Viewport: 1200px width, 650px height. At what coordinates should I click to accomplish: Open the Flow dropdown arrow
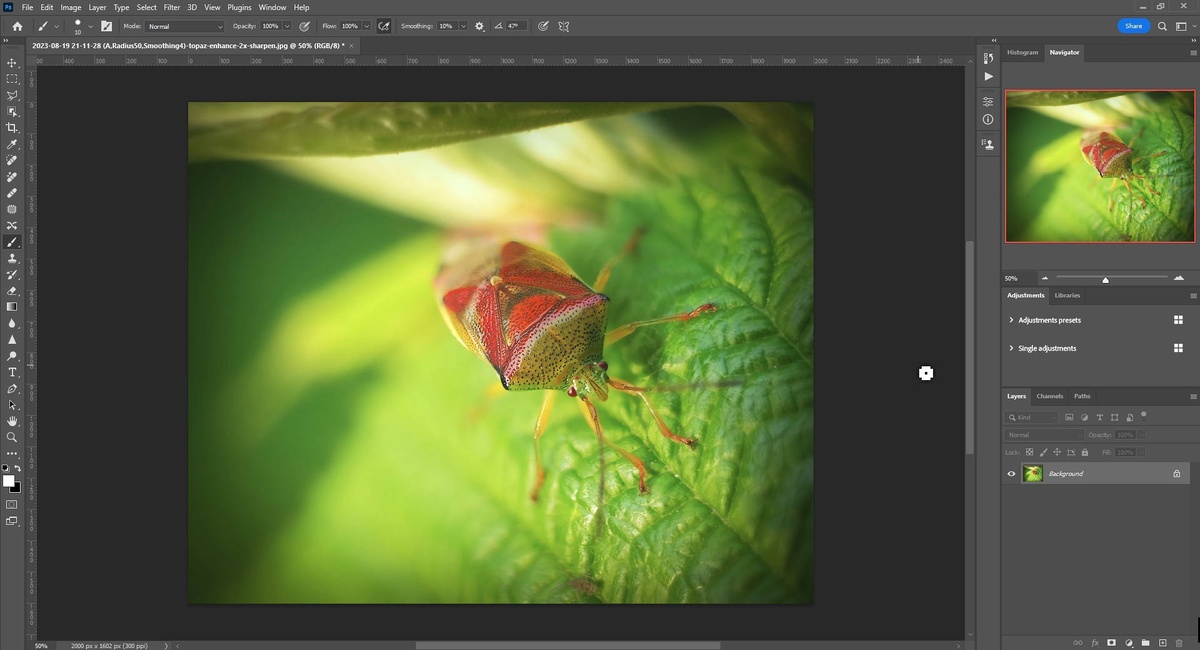(x=366, y=26)
